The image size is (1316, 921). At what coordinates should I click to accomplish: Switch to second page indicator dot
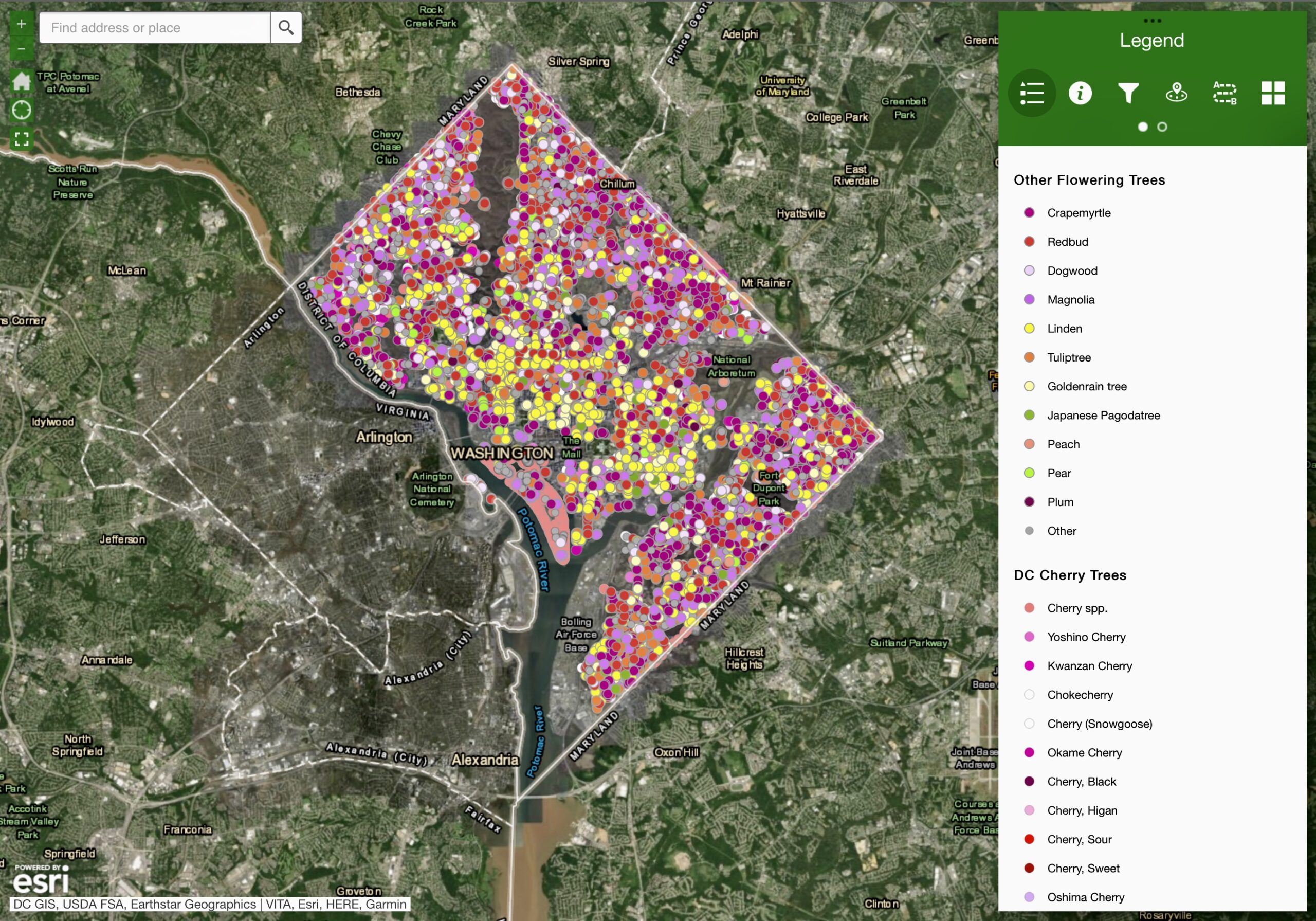pos(1162,127)
